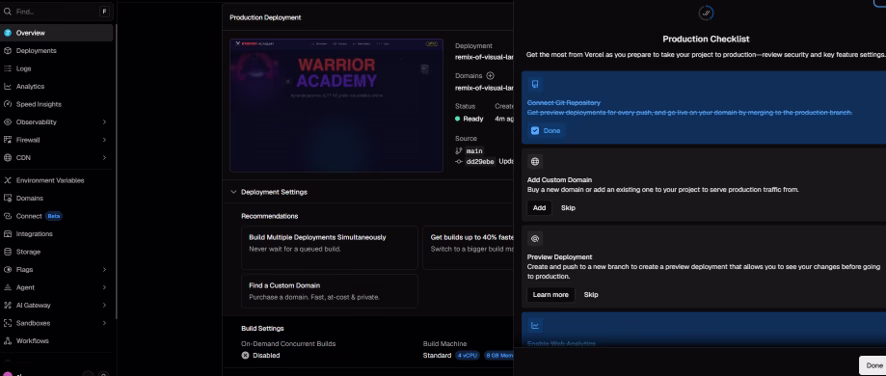Click the Deployments cube icon
This screenshot has height=376, width=886.
coord(7,51)
